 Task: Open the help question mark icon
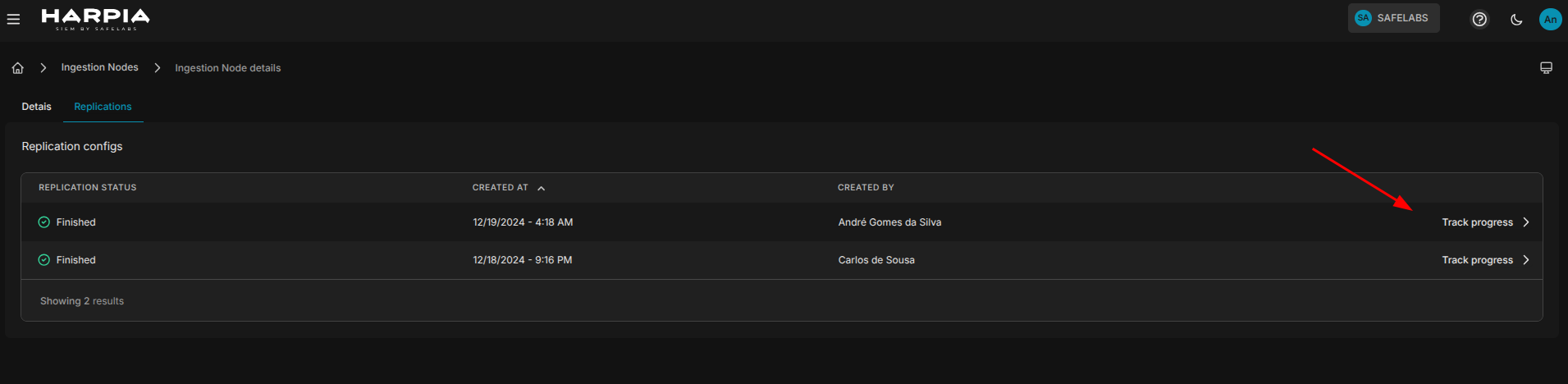click(x=1479, y=19)
